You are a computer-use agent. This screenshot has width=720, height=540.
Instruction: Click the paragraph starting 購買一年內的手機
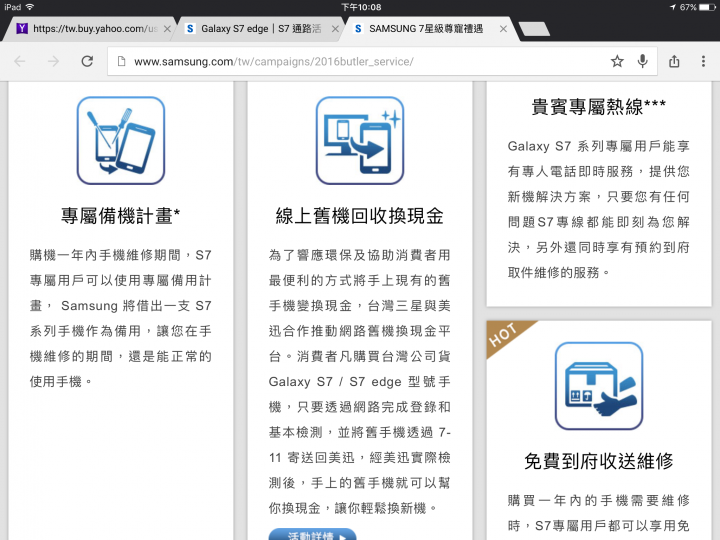(599, 513)
